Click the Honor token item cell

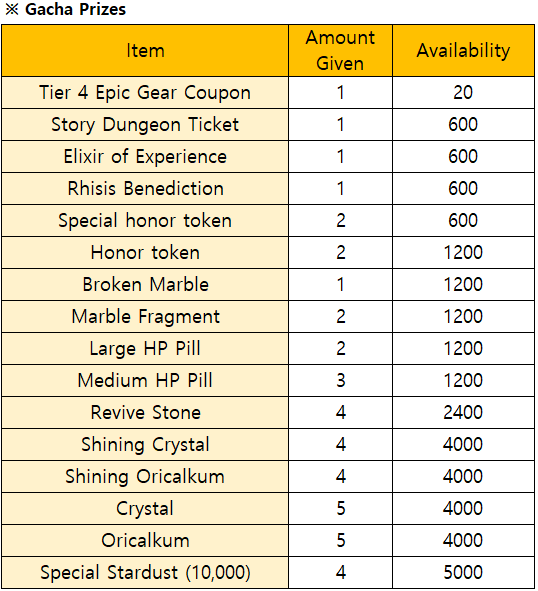click(145, 253)
